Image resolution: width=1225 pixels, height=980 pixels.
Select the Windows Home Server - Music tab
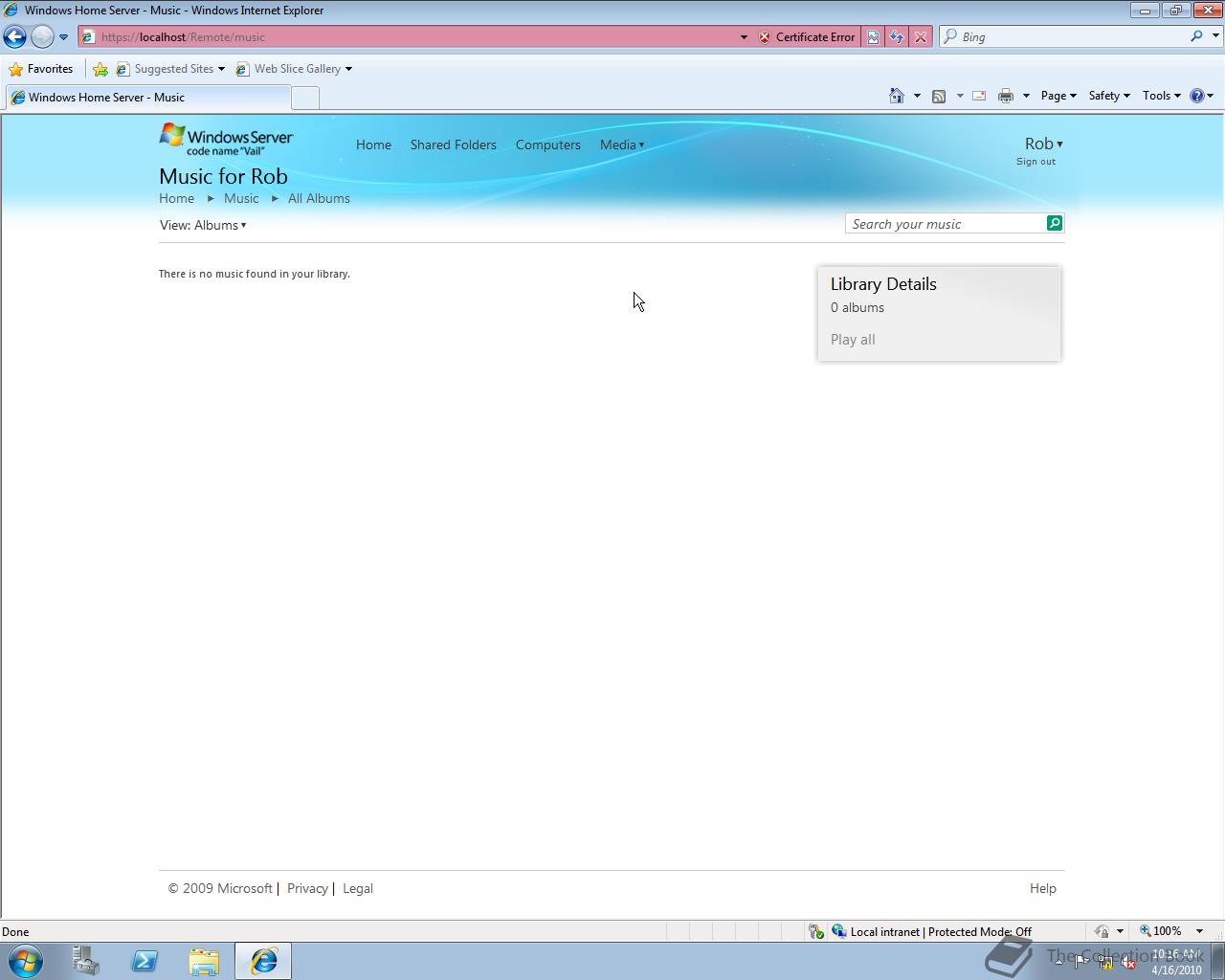146,98
